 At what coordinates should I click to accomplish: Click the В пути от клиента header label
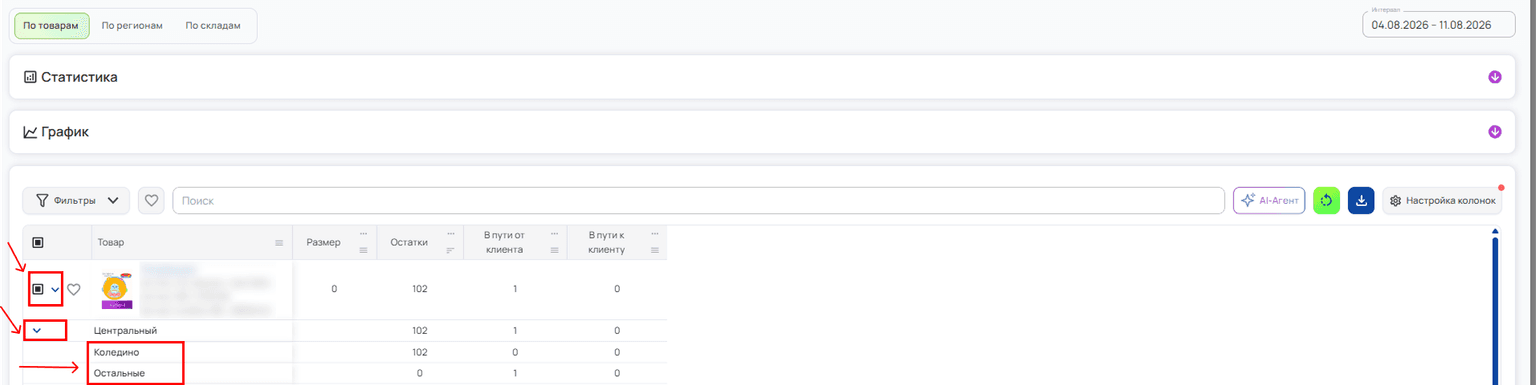pyautogui.click(x=504, y=242)
